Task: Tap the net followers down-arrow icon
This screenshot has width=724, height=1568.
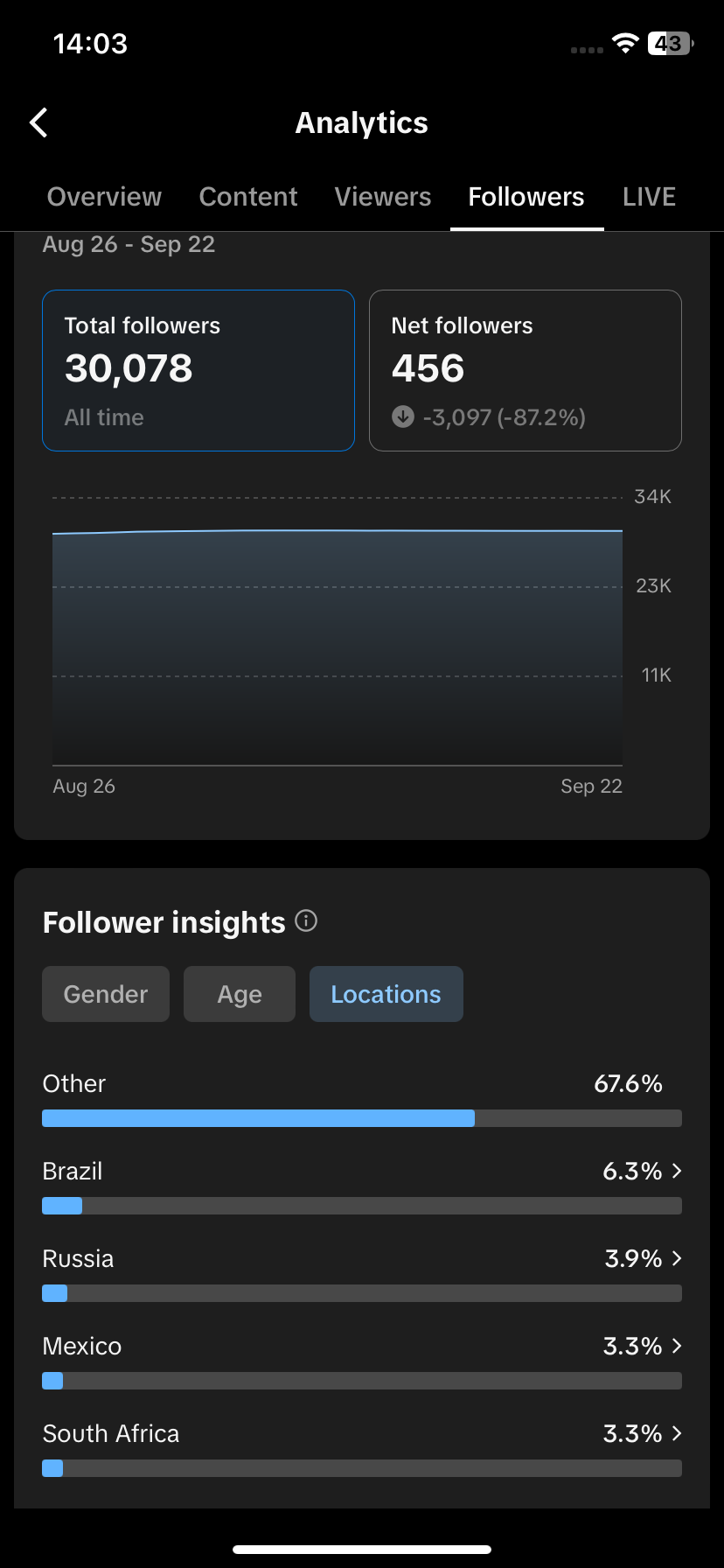Action: [x=402, y=416]
